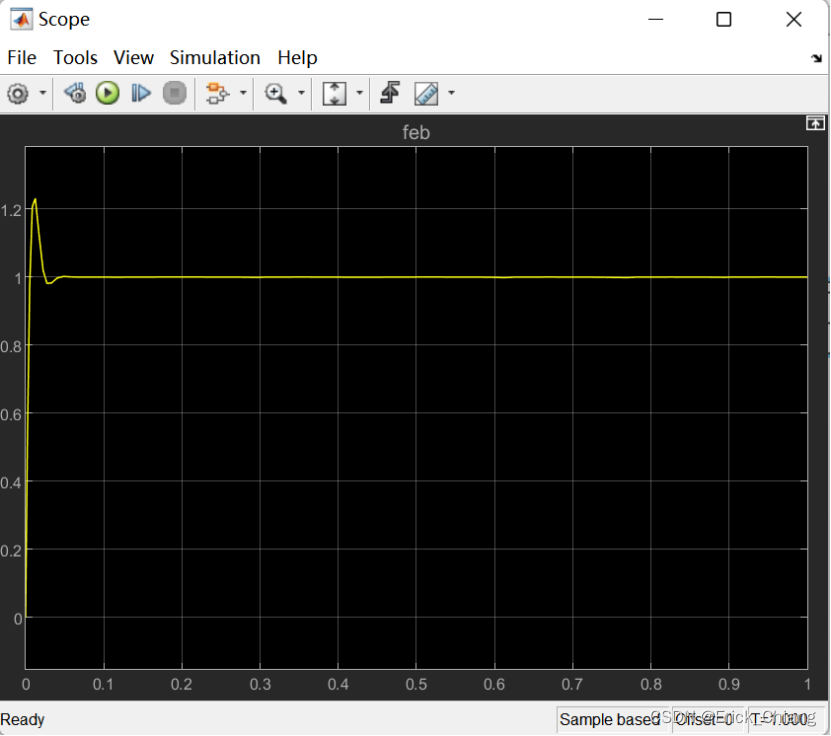This screenshot has height=736, width=831.
Task: Click the 1.2 y-axis tick label
Action: 11,211
